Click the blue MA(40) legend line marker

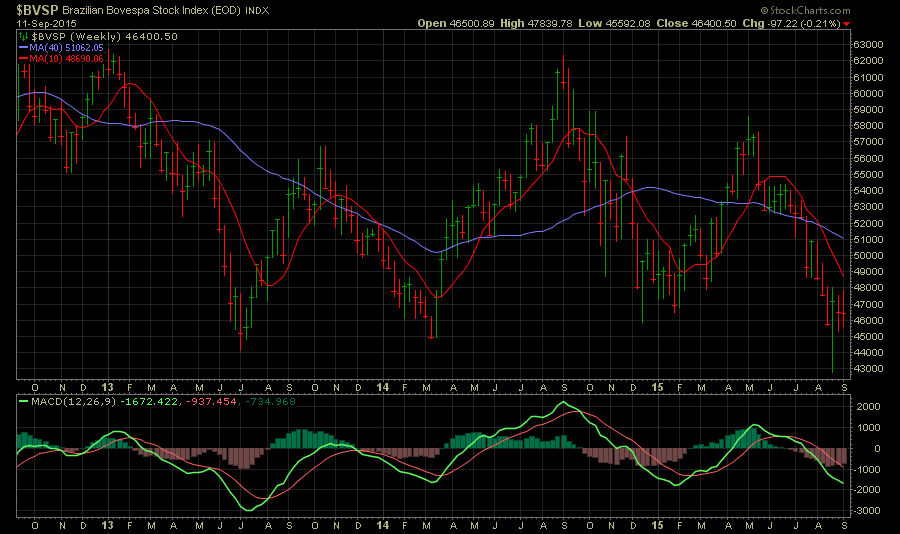22,47
